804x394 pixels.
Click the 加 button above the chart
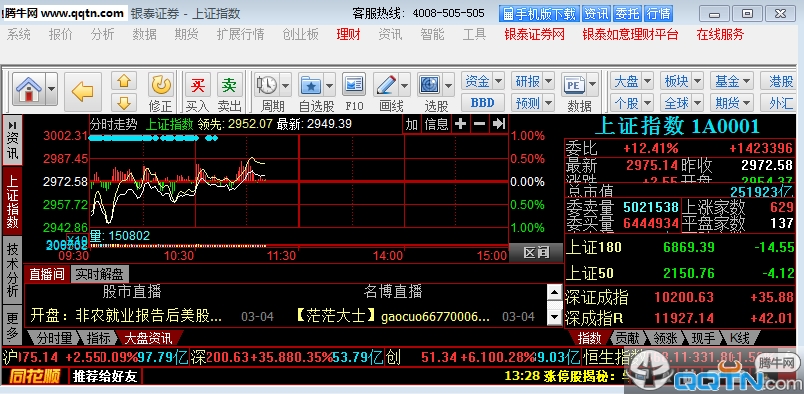point(412,124)
